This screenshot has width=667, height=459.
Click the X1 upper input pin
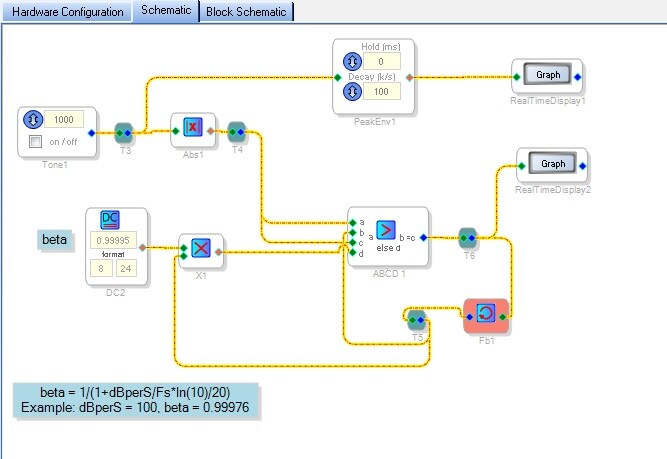click(183, 248)
